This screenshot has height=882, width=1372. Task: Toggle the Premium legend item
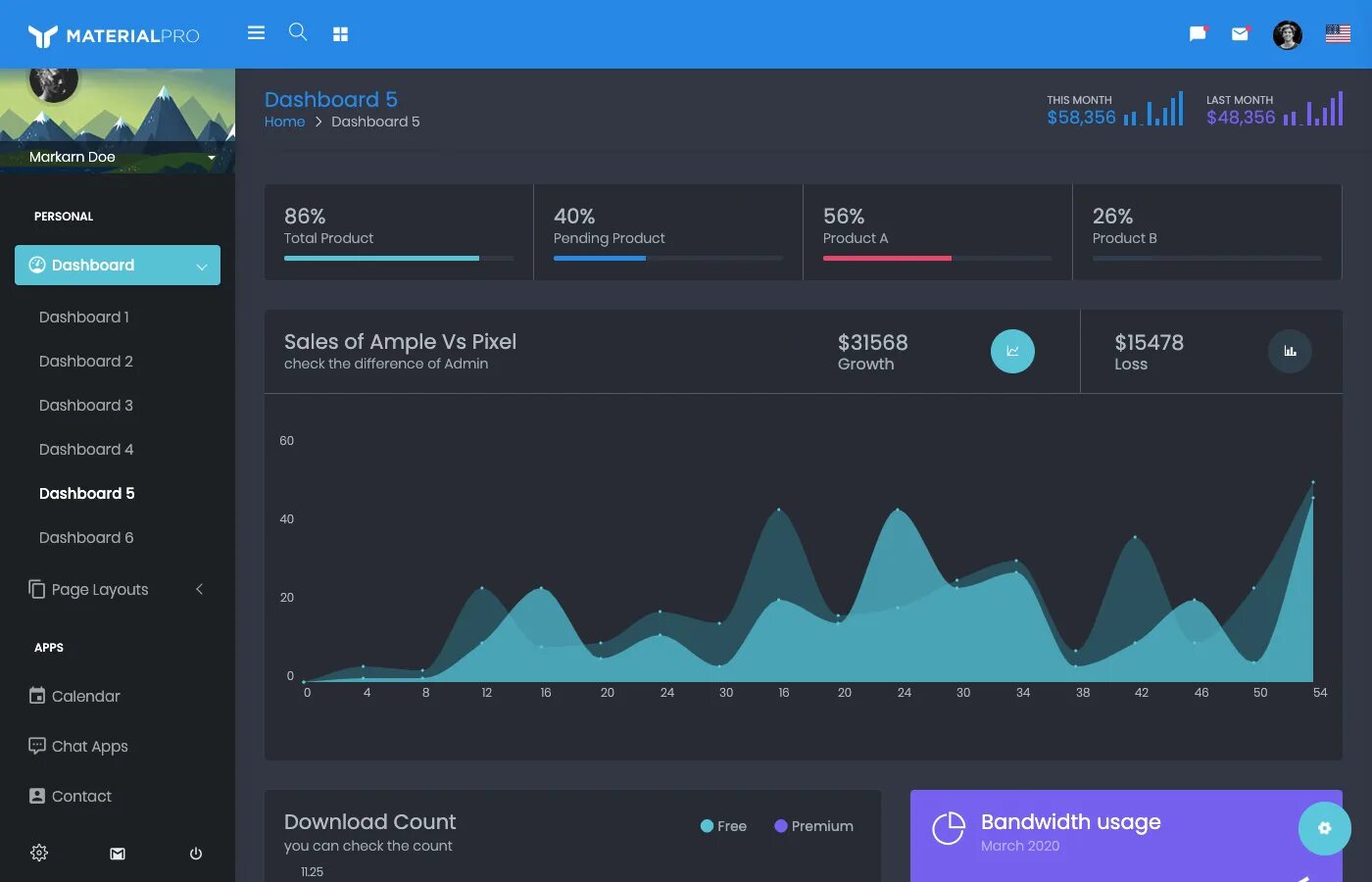(813, 826)
